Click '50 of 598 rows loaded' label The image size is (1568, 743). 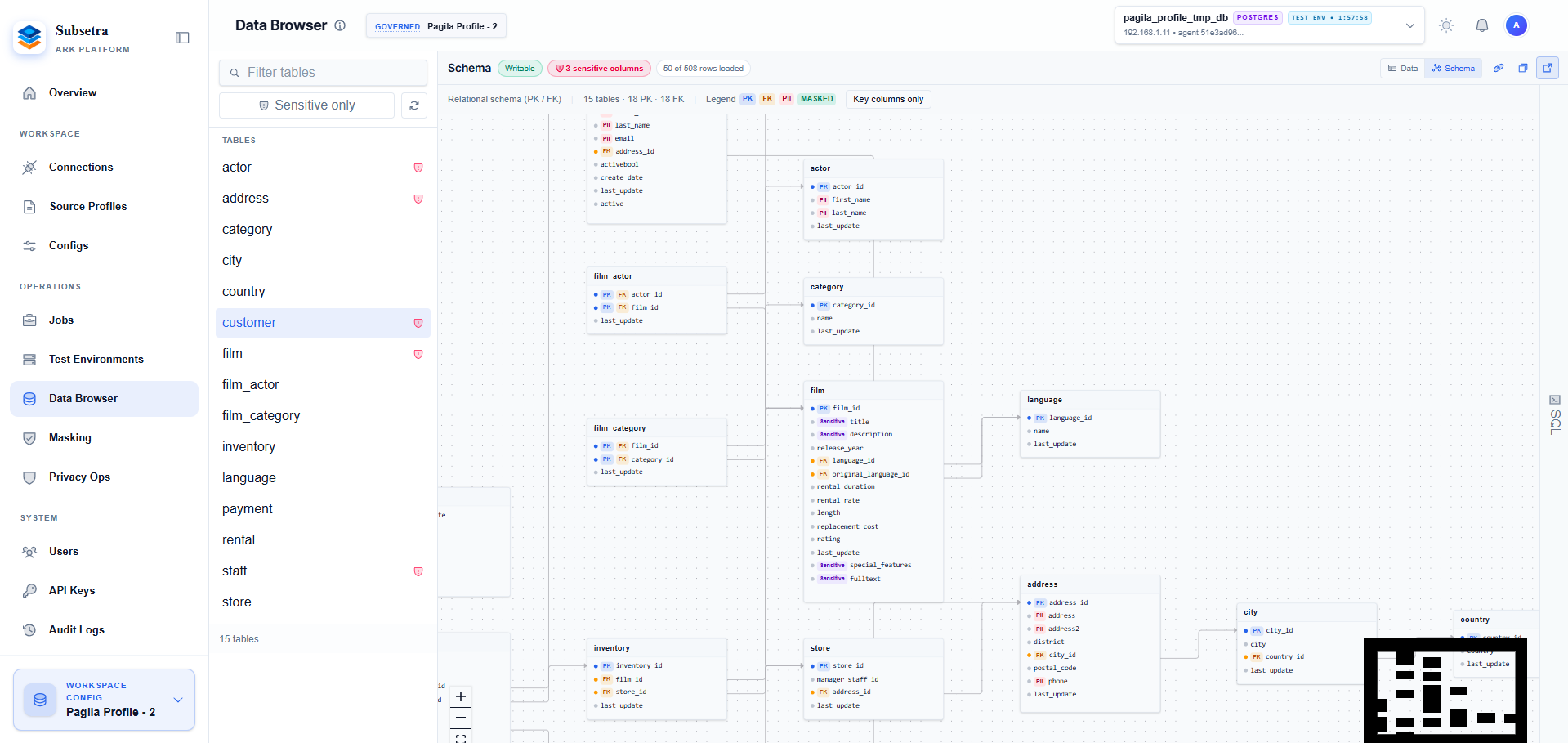[x=703, y=69]
